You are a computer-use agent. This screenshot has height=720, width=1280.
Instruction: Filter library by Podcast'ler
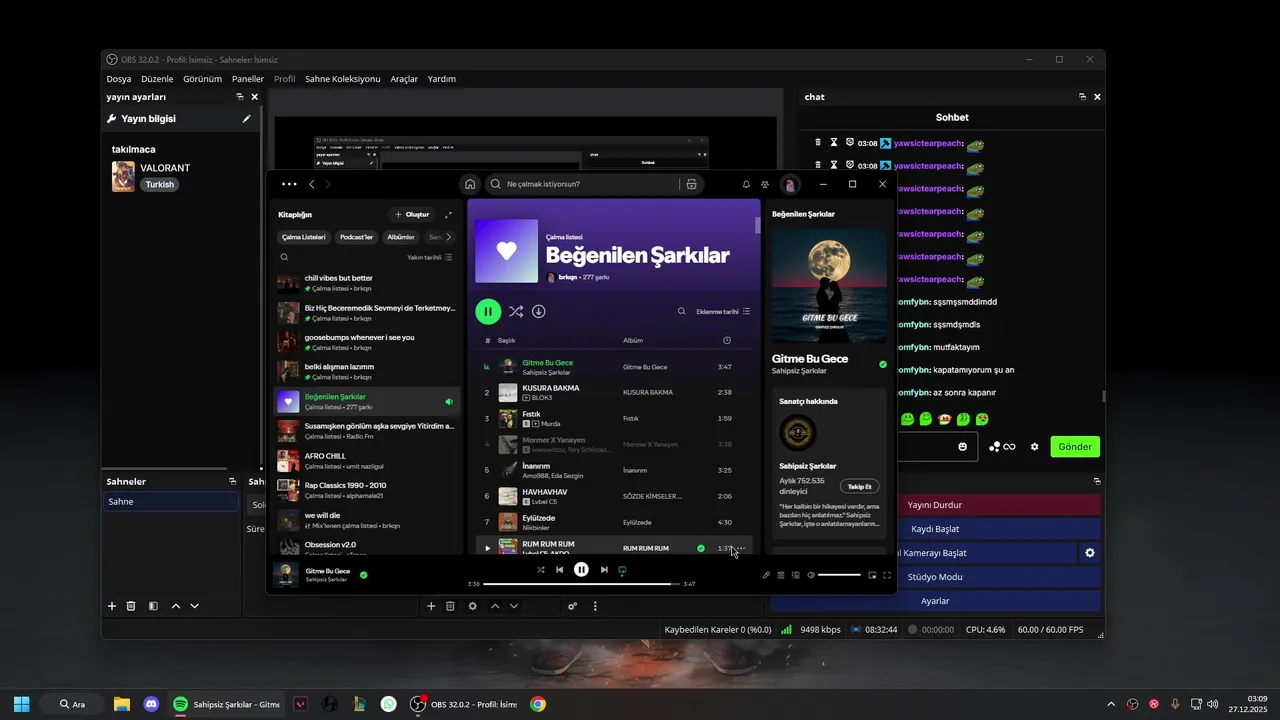pyautogui.click(x=356, y=237)
